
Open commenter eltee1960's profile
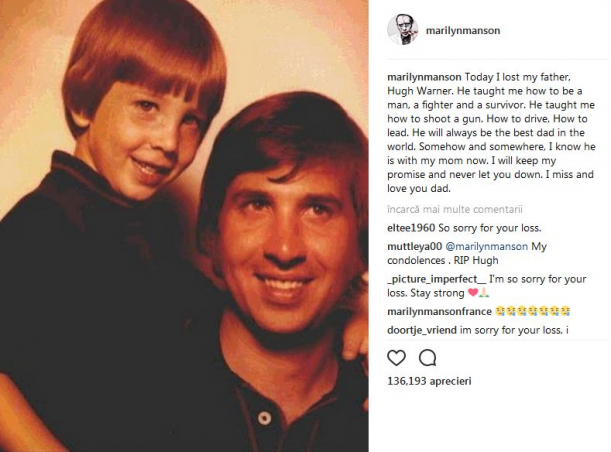pos(410,227)
